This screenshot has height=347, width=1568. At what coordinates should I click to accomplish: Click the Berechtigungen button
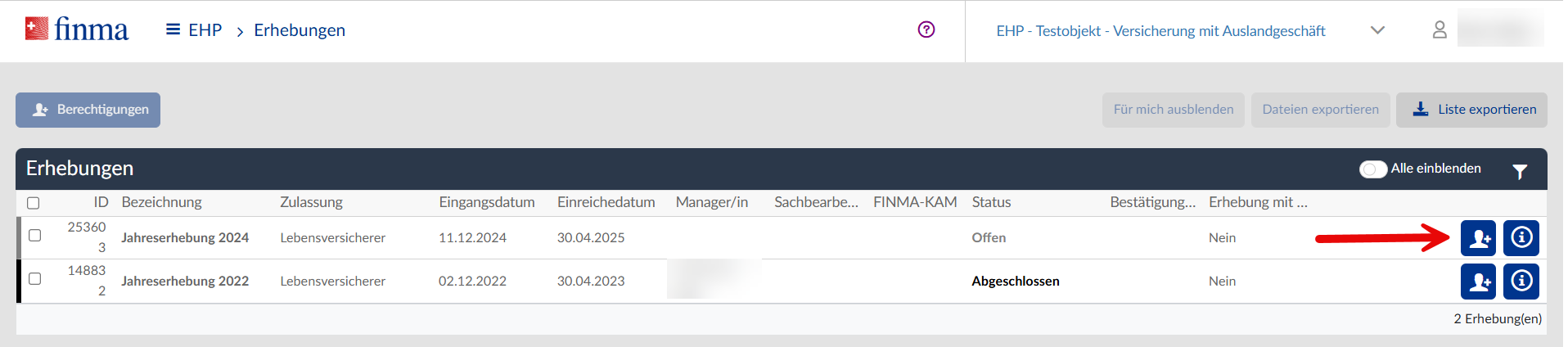88,110
